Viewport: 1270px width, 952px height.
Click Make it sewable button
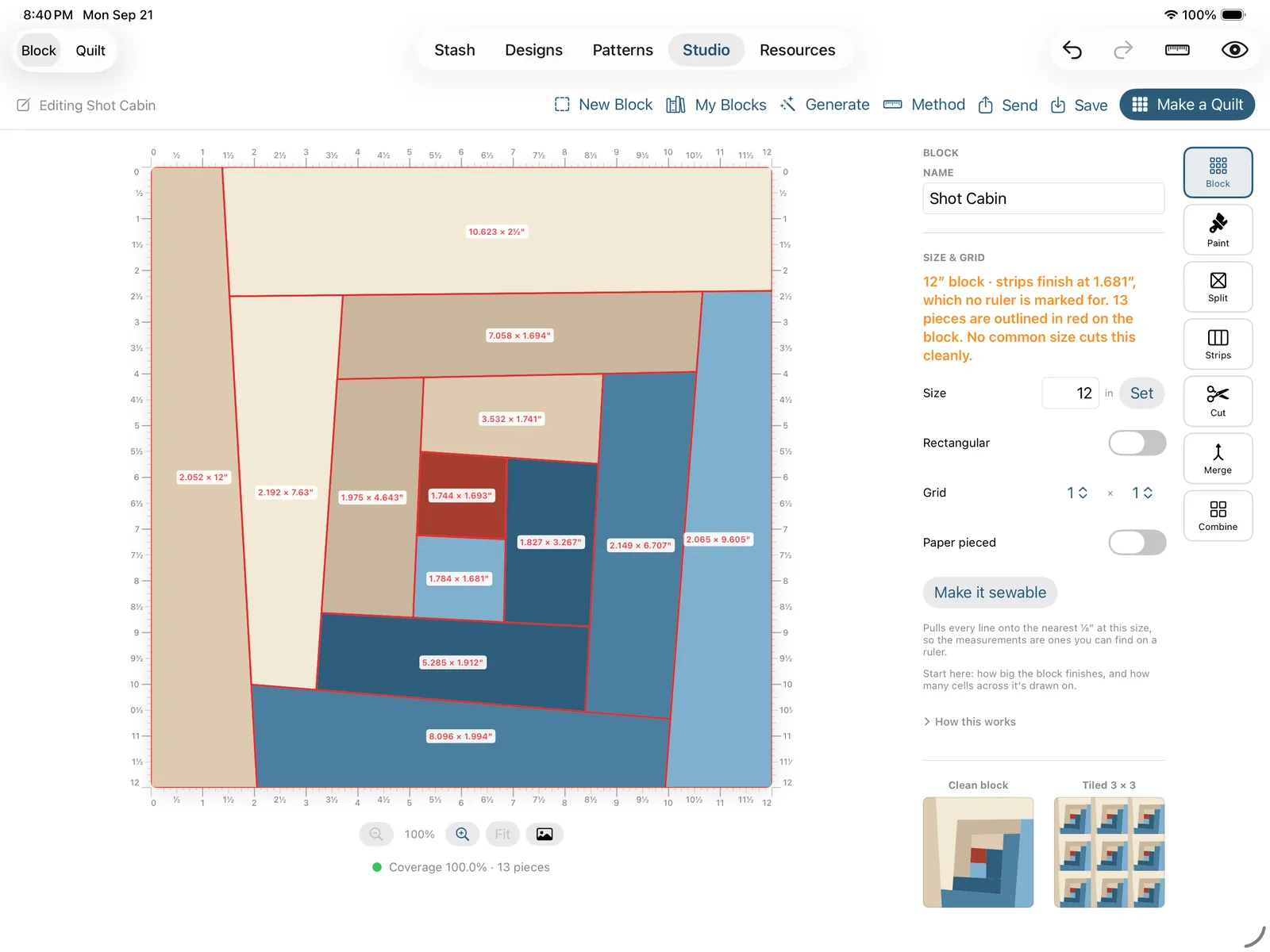(x=990, y=593)
